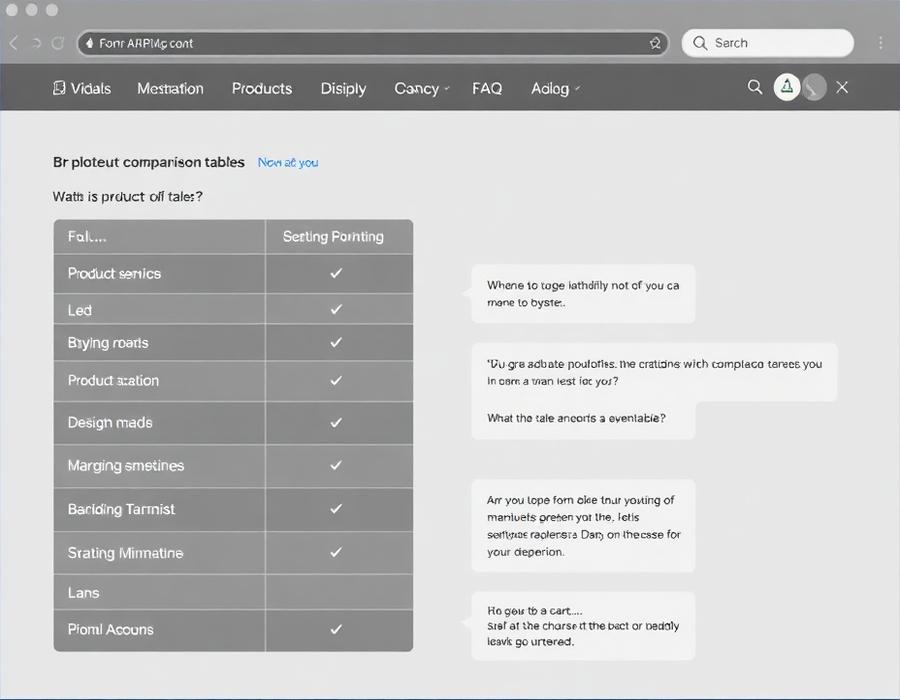
Task: Click the checkmark in the Product serrics row
Action: point(336,273)
